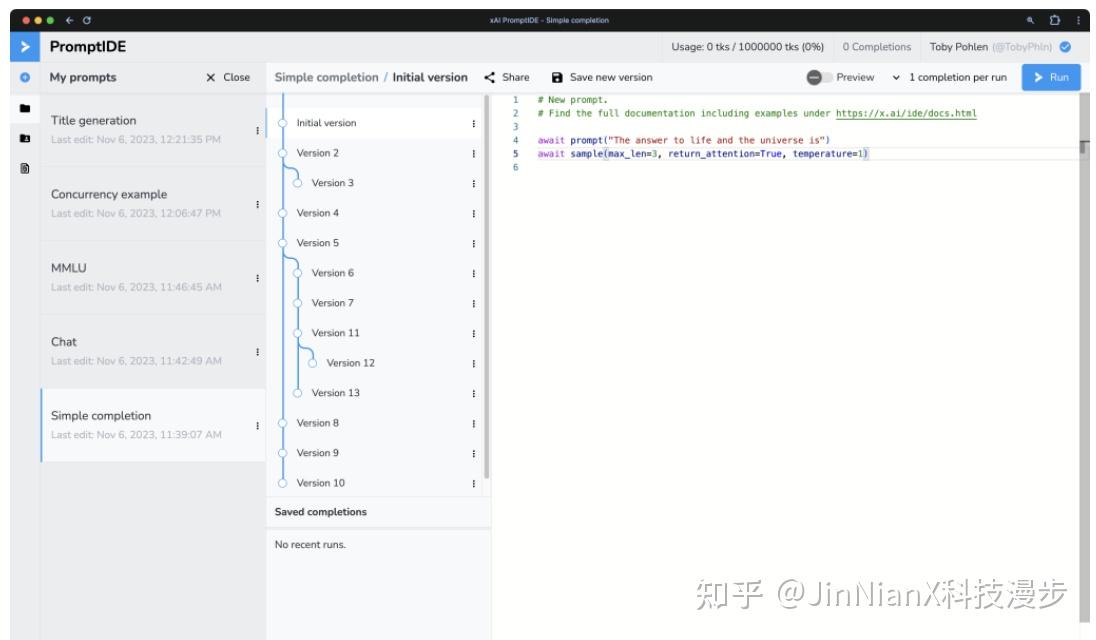Screen dimensions: 1096x640
Task: Select the document icon in the left sidebar
Action: 22,167
